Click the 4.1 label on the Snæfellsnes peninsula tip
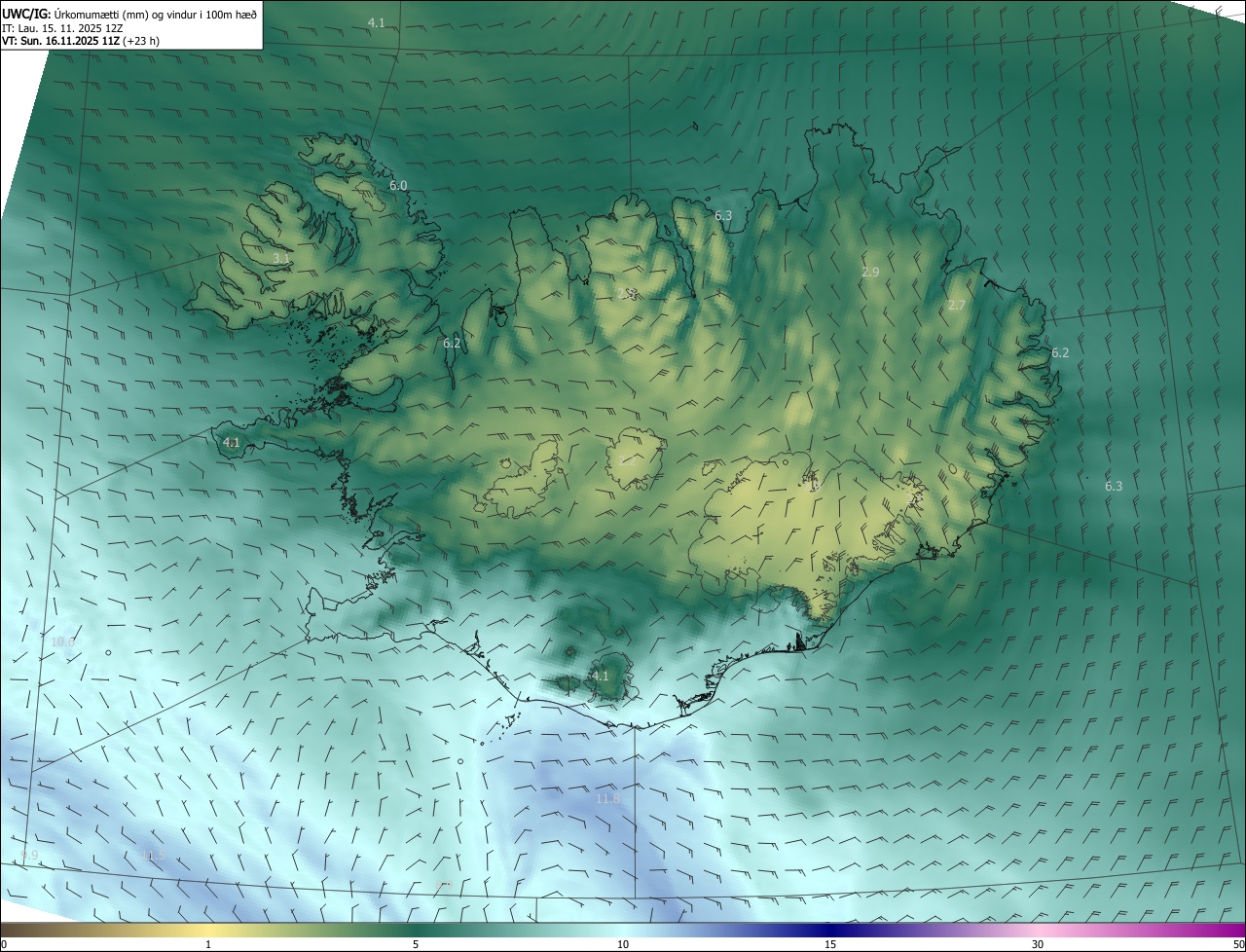Screen dimensions: 1246x952 [x=231, y=442]
